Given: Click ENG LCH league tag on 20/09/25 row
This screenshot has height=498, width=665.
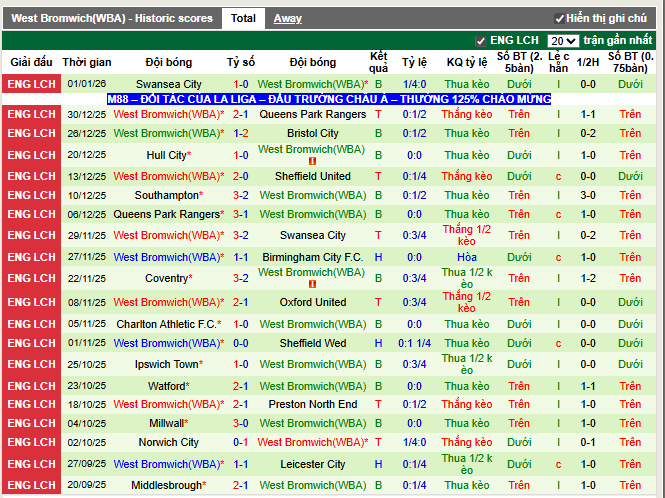Looking at the screenshot, I should pyautogui.click(x=31, y=485).
